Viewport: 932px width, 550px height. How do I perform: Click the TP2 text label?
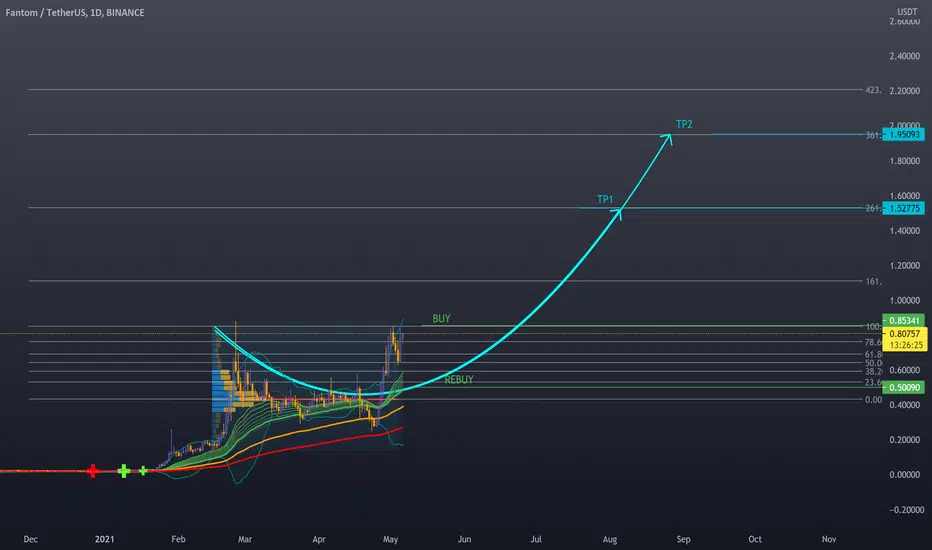click(684, 124)
